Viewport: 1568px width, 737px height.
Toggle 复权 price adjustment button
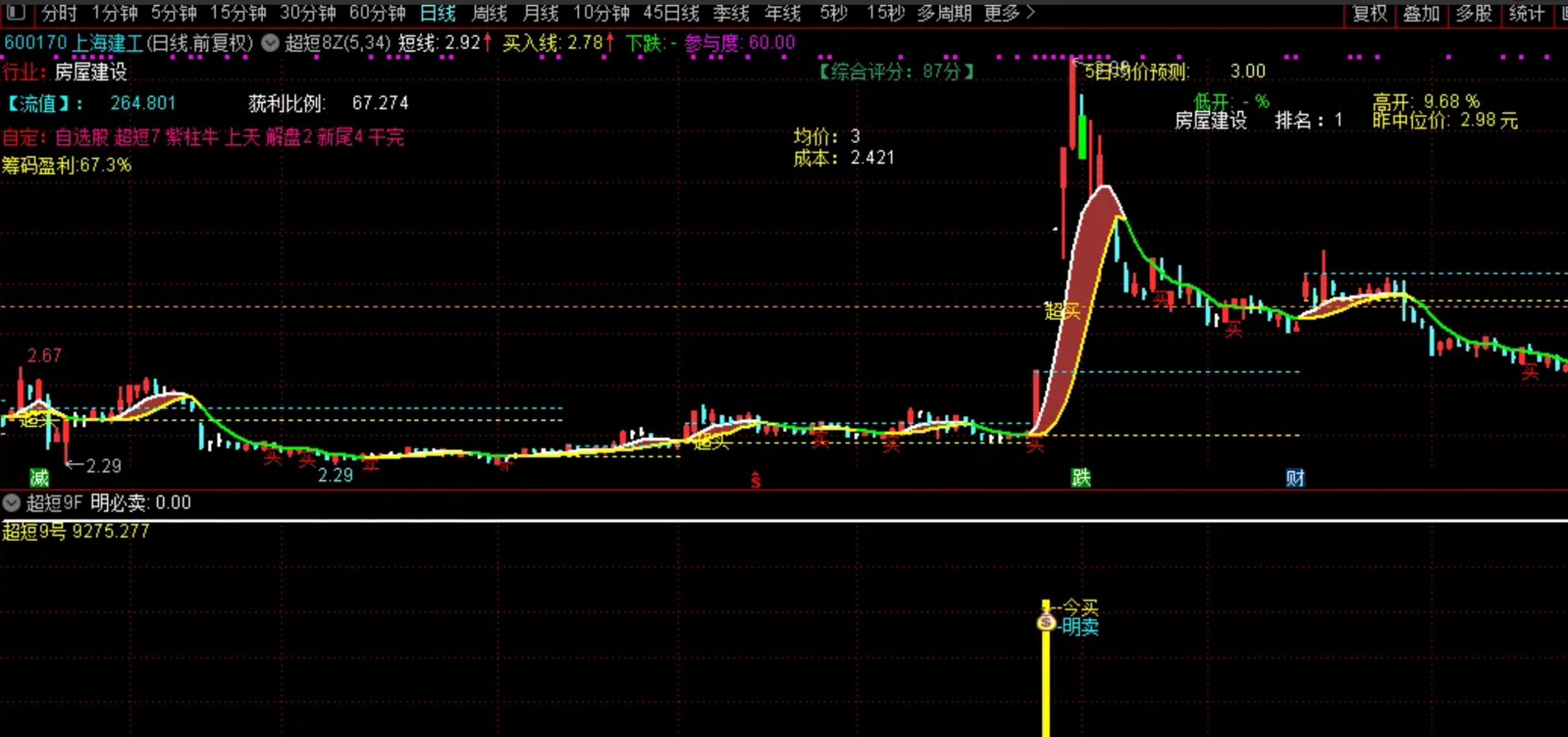point(1370,13)
